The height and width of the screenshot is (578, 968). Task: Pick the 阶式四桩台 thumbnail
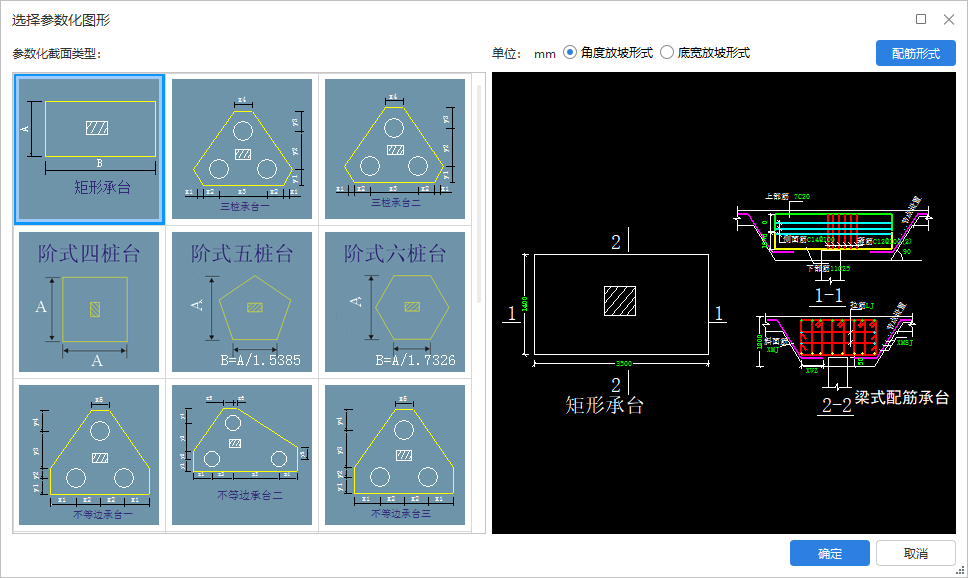point(89,302)
